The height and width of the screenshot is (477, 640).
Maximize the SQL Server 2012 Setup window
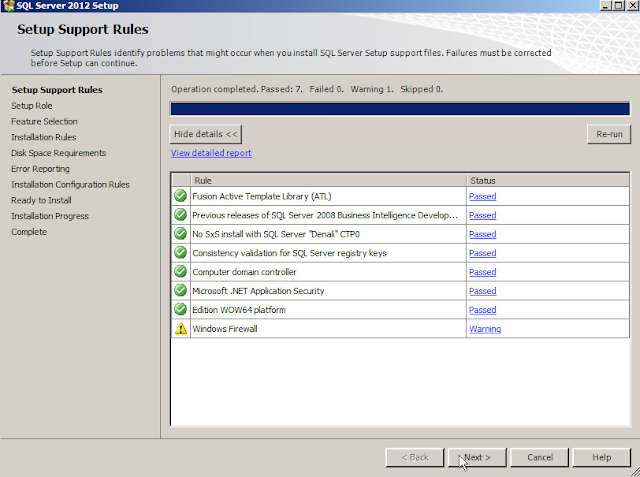(618, 6)
